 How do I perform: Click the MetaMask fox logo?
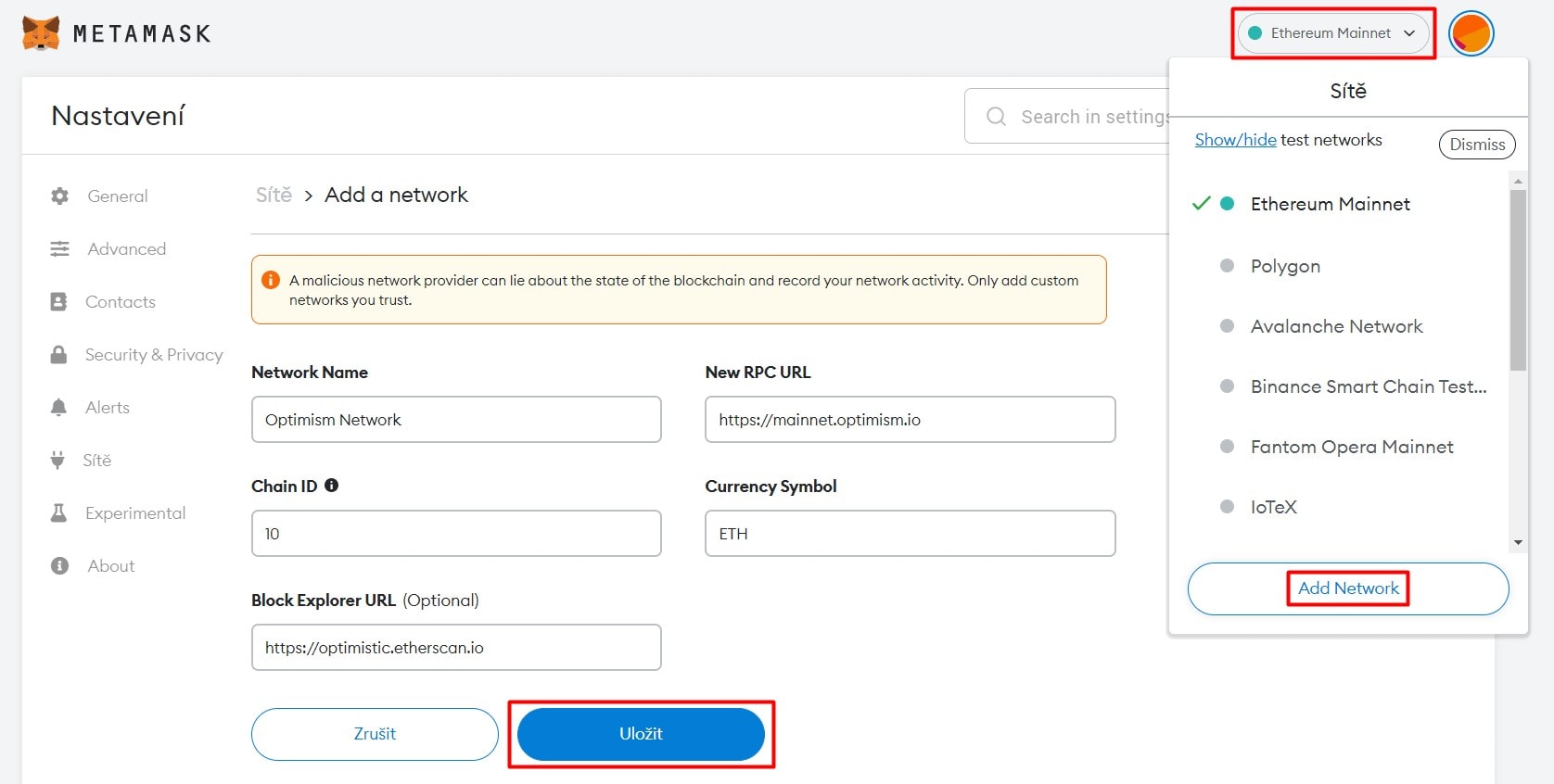[x=41, y=33]
